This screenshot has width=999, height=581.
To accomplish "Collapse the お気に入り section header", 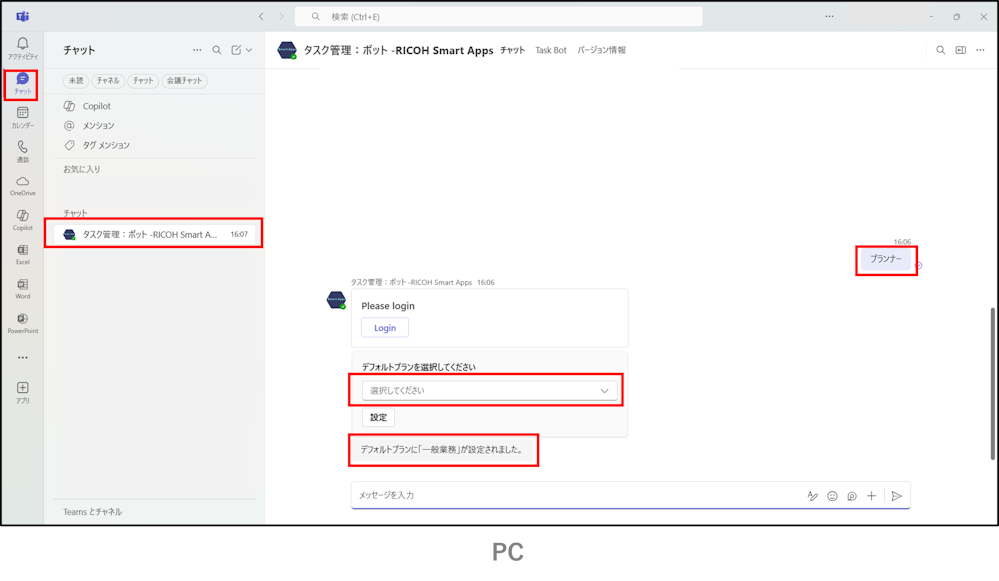I will point(82,169).
